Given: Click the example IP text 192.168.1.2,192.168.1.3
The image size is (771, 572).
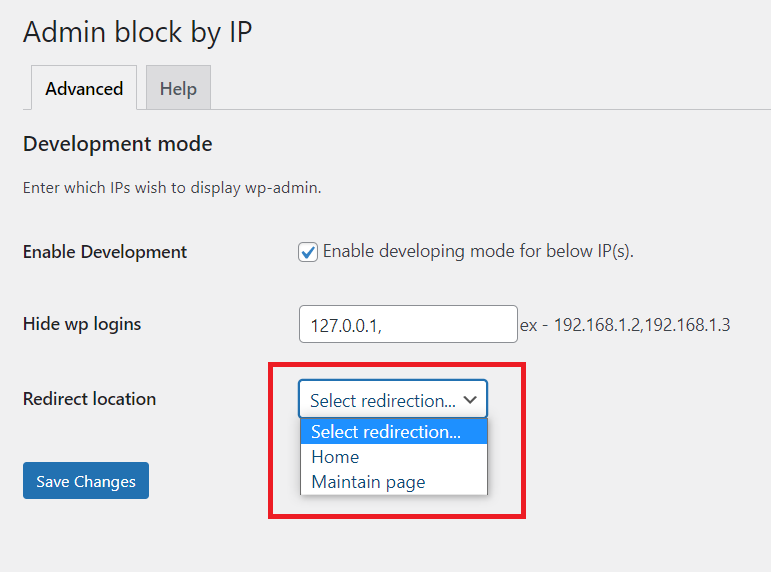Looking at the screenshot, I should 642,325.
